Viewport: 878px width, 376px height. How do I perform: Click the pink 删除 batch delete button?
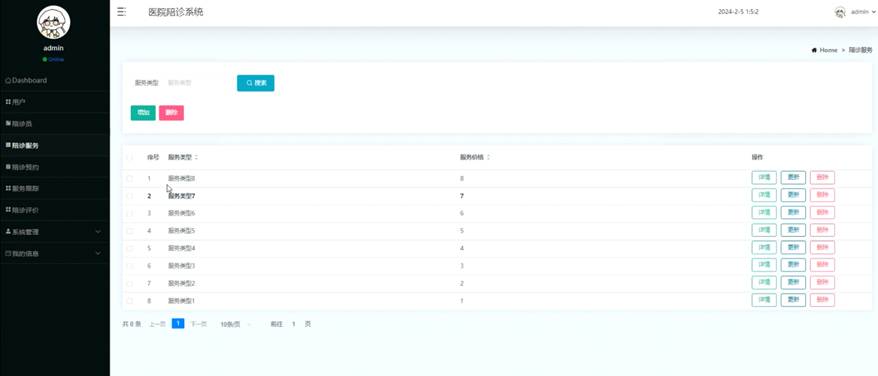click(x=171, y=113)
